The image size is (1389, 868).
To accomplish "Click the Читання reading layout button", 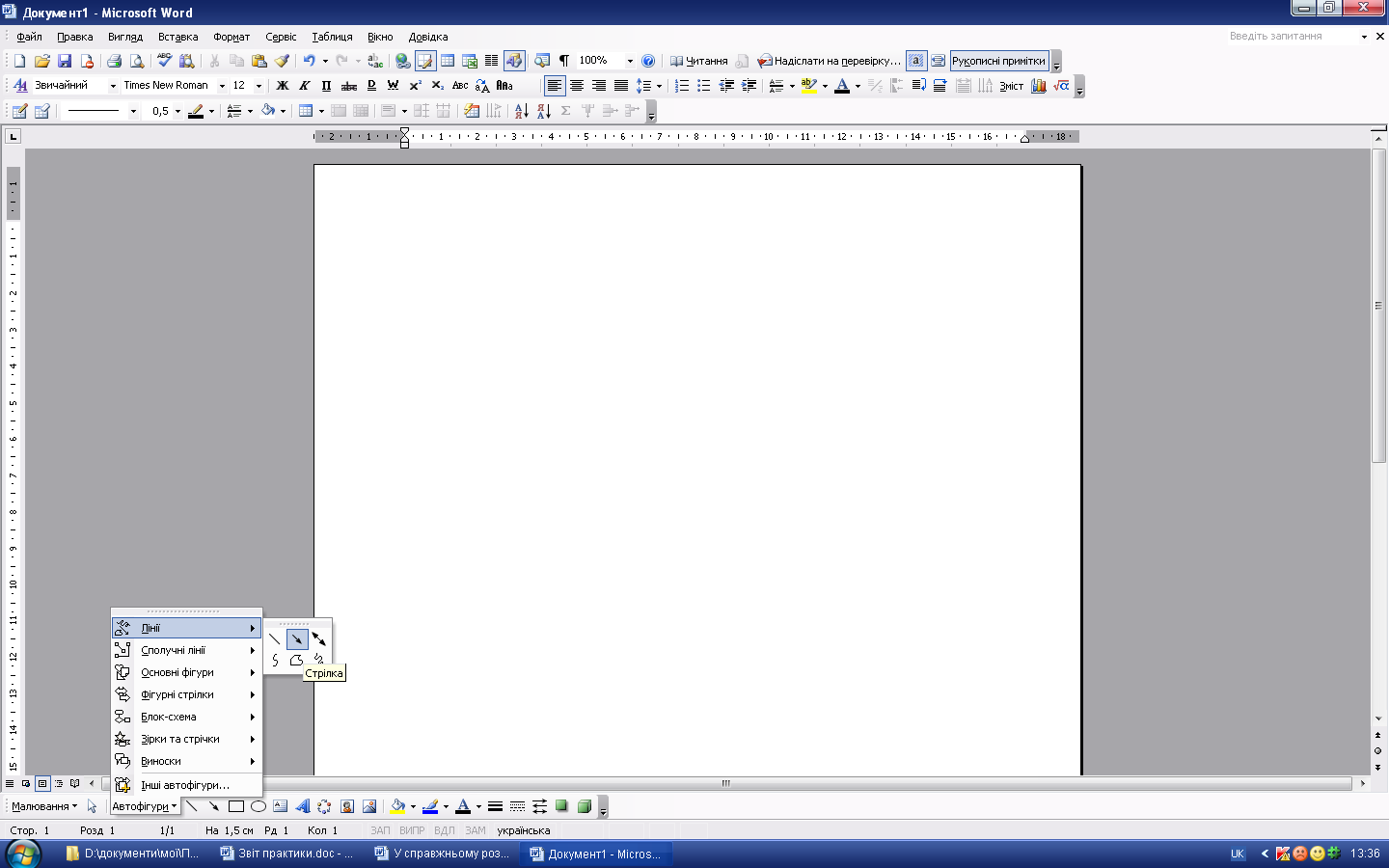I will click(x=698, y=61).
